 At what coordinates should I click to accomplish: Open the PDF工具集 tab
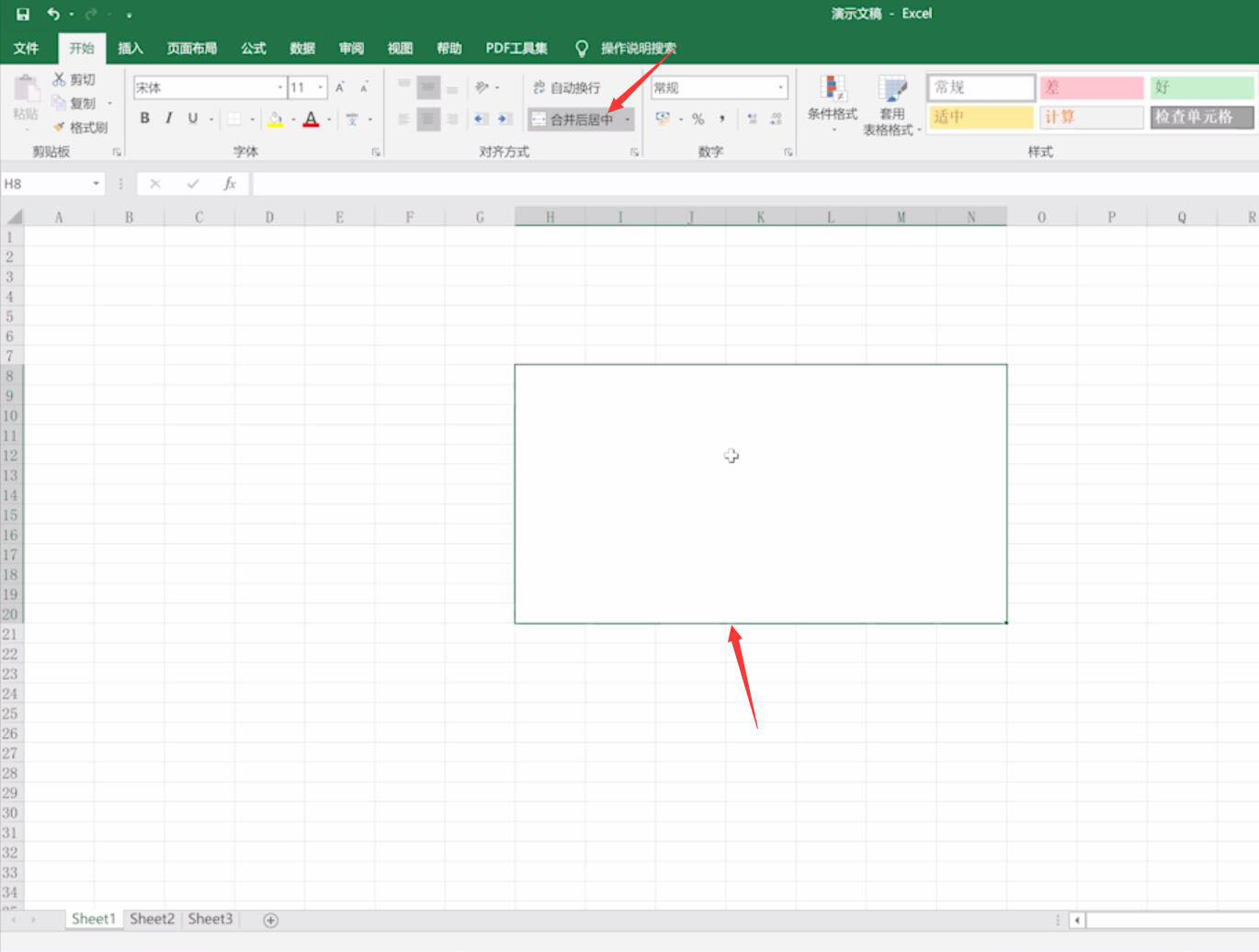[516, 48]
